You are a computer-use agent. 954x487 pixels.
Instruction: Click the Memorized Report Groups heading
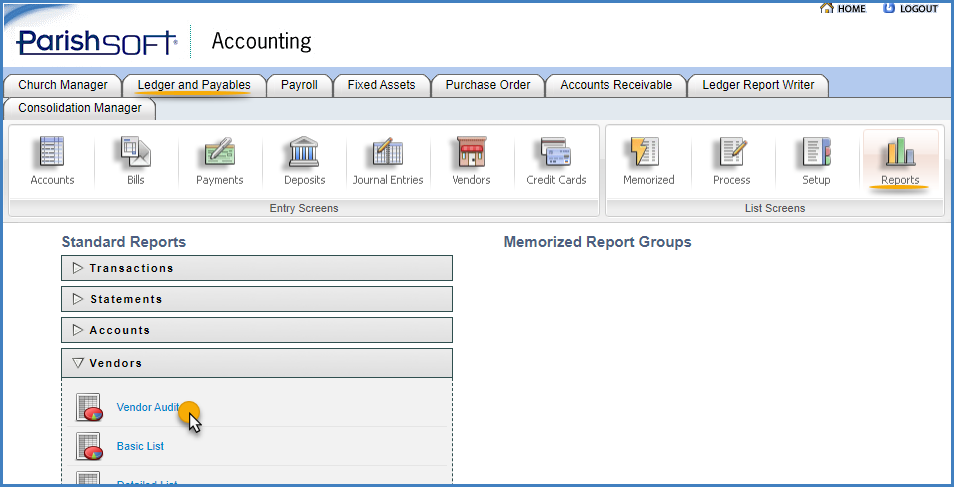(597, 242)
